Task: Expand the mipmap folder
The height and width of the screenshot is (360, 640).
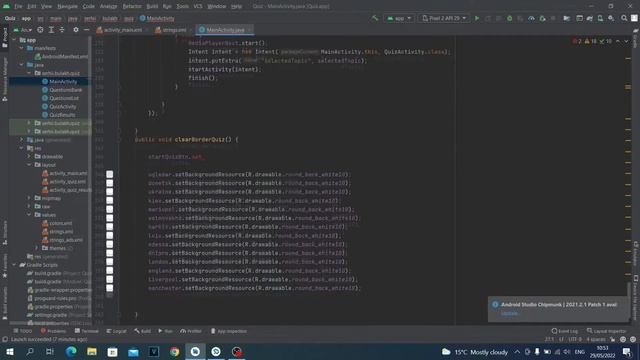Action: point(29,198)
